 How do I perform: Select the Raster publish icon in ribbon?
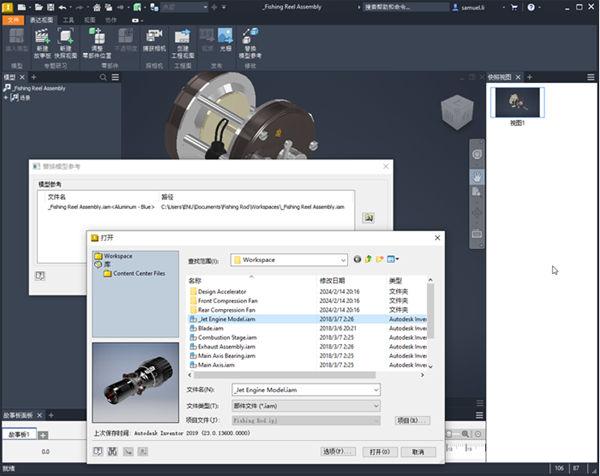[225, 36]
